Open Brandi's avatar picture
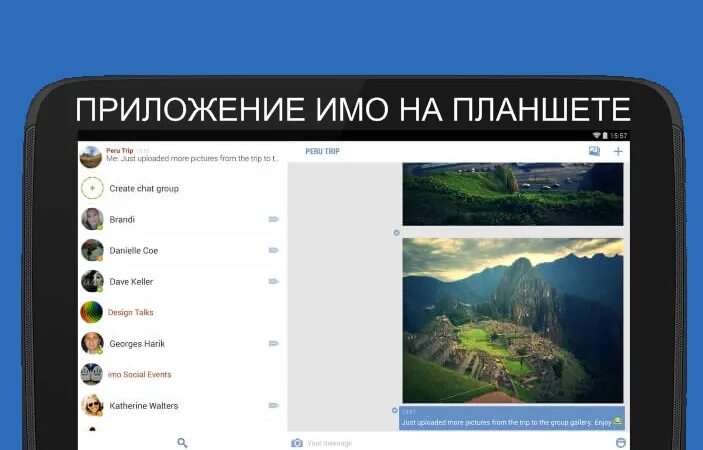 pyautogui.click(x=92, y=219)
